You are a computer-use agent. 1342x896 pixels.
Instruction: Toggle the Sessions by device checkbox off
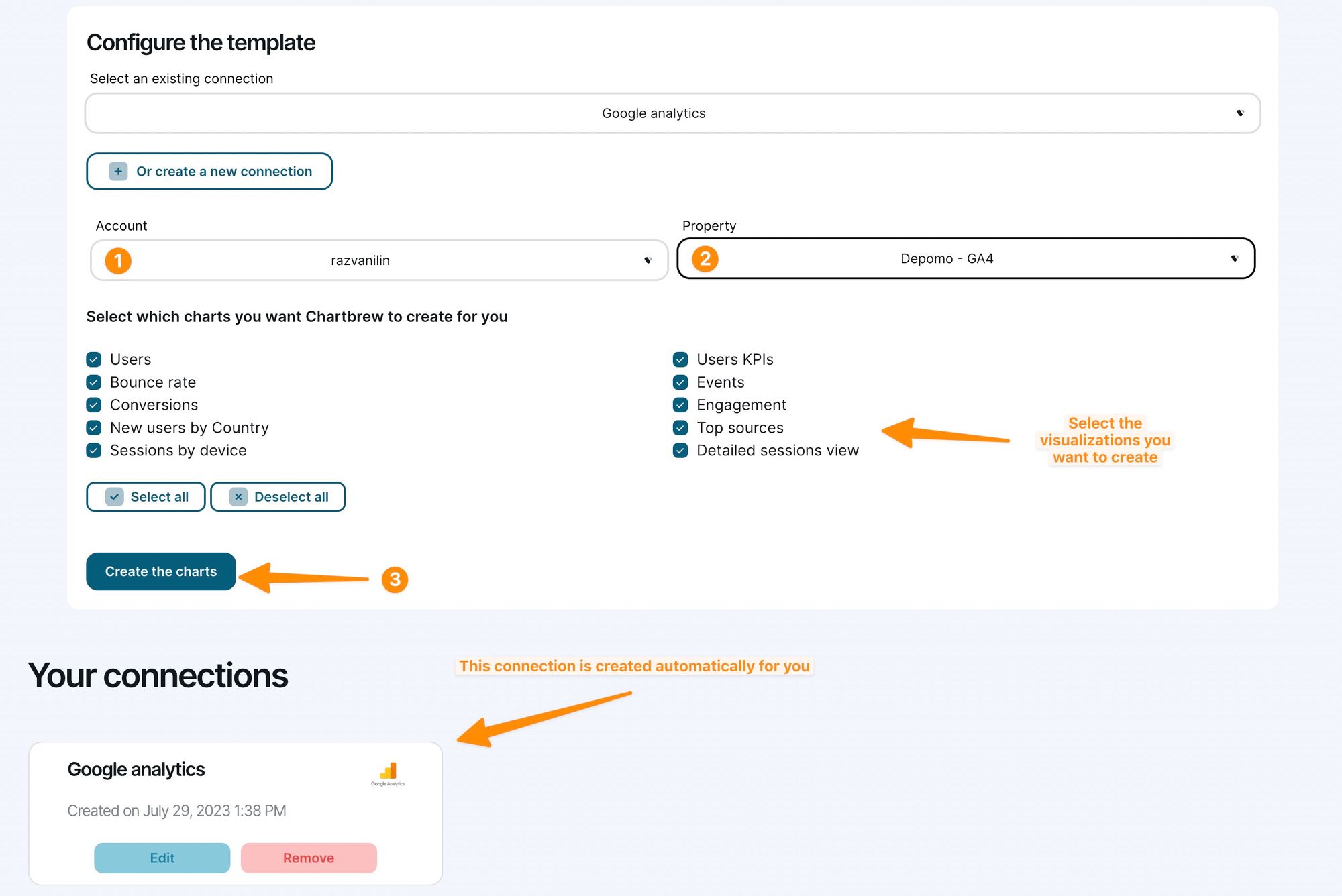pyautogui.click(x=94, y=450)
